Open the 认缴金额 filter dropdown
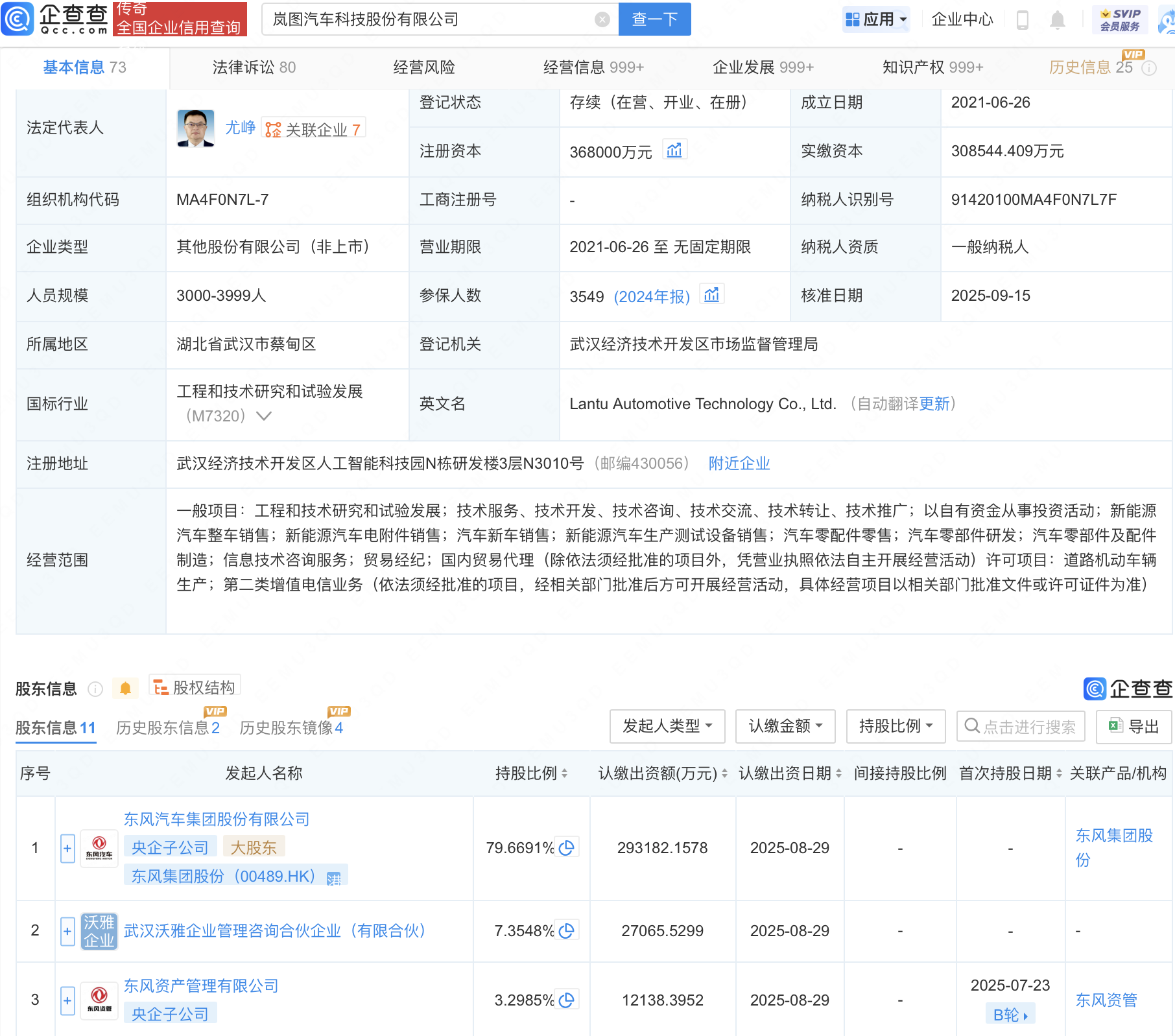This screenshot has height=1036, width=1175. coord(785,726)
